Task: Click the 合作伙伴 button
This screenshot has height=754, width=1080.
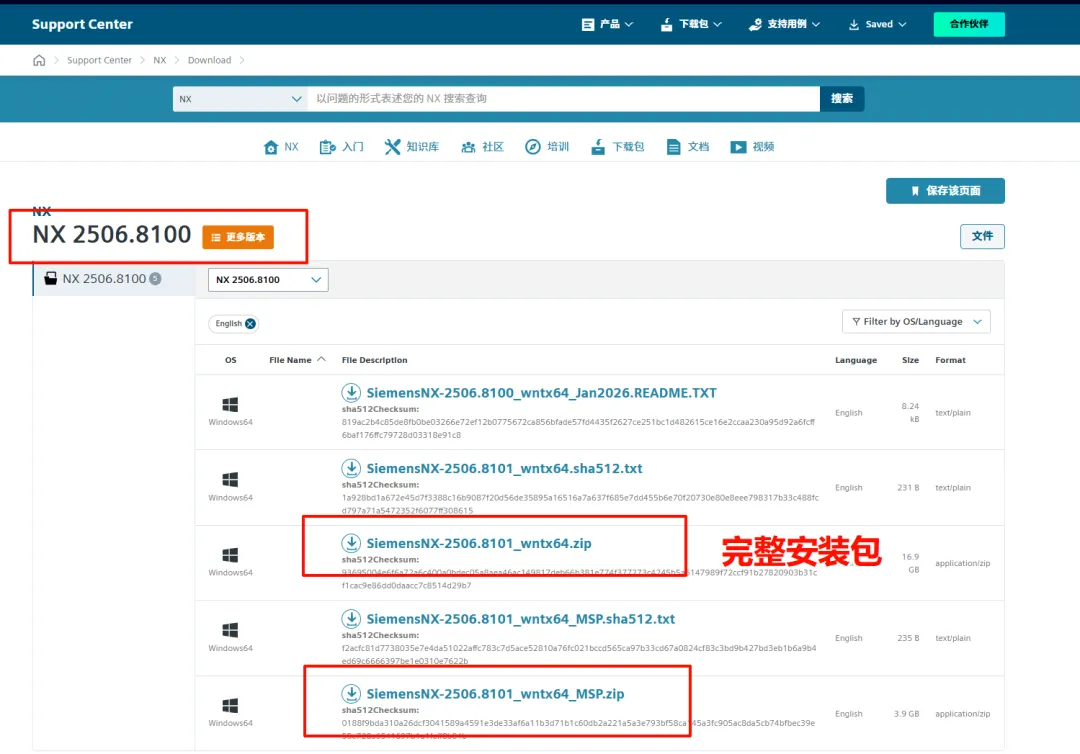Action: click(x=968, y=24)
